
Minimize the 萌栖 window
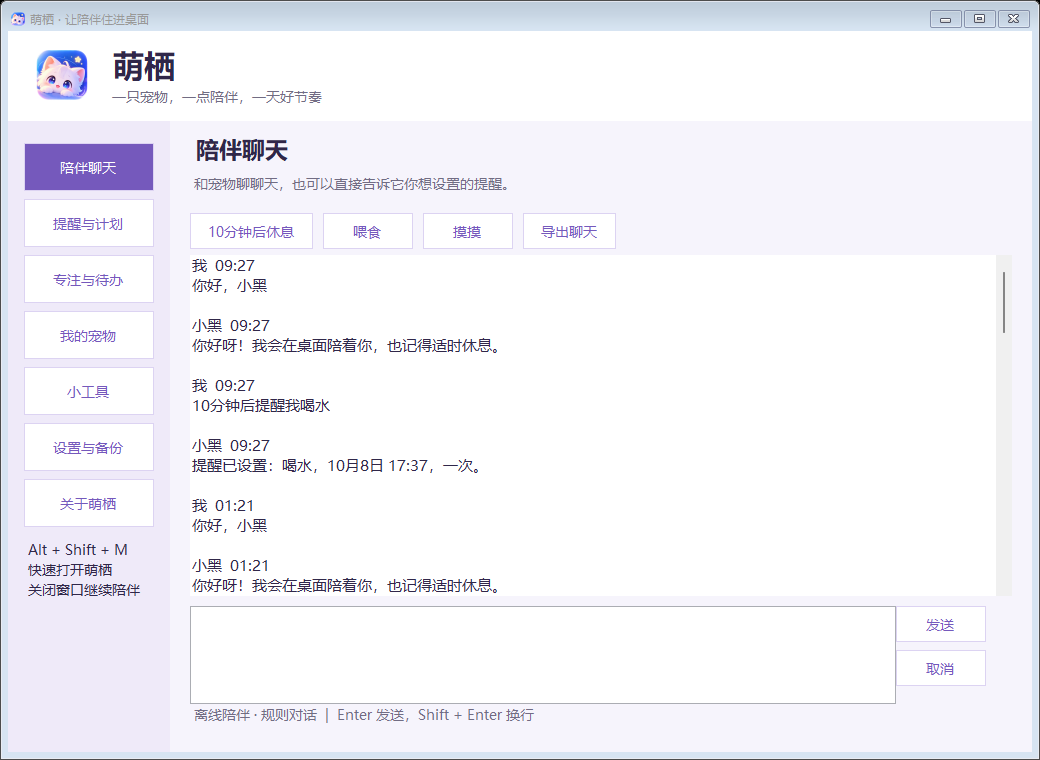(946, 19)
